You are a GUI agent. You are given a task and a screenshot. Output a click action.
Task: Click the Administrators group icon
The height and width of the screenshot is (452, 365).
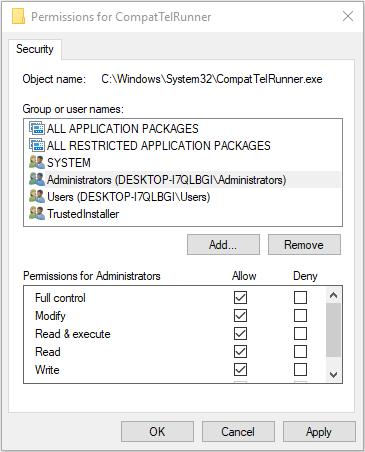pos(37,179)
